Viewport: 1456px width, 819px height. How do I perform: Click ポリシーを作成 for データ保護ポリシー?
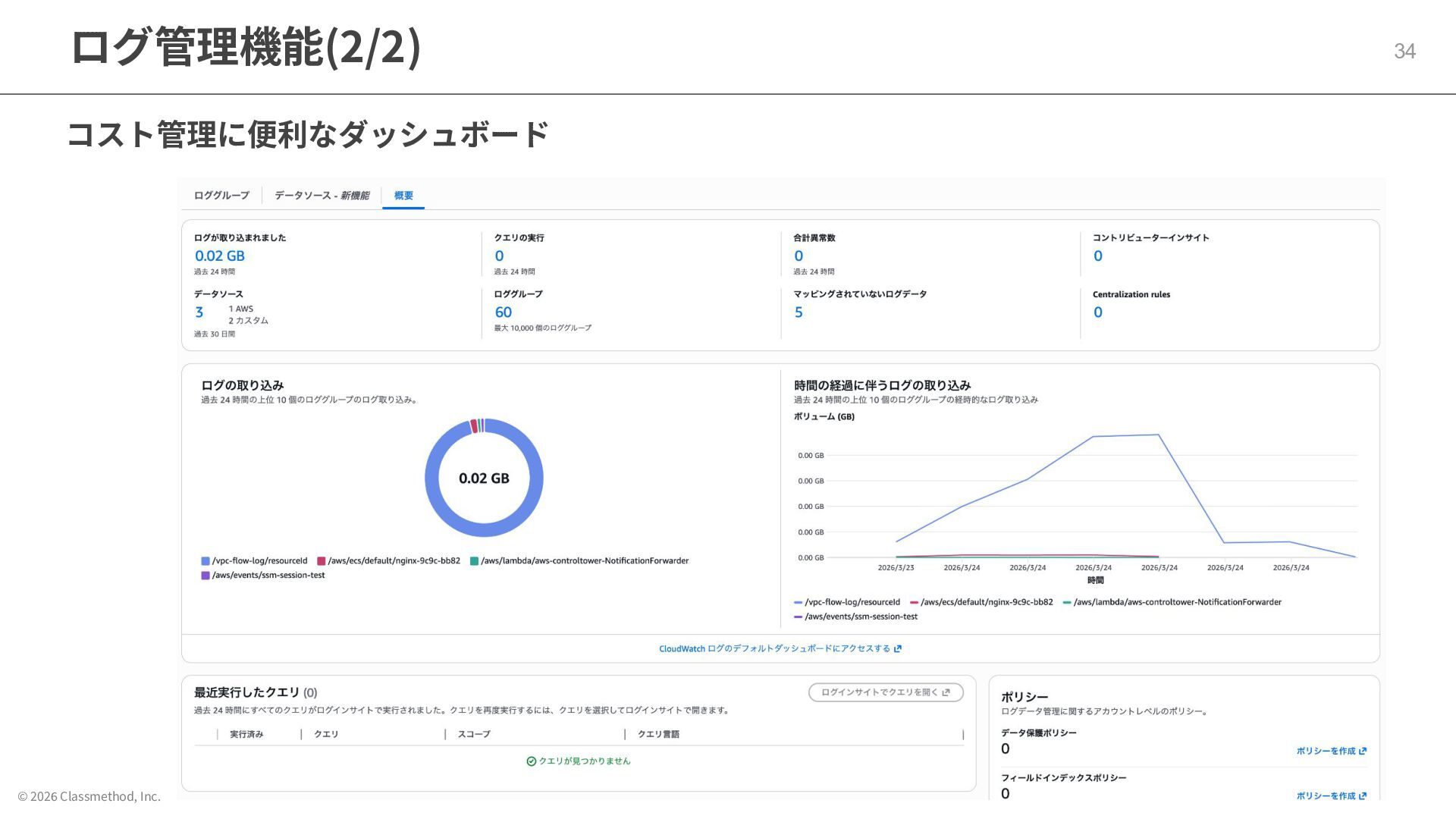tap(1331, 751)
